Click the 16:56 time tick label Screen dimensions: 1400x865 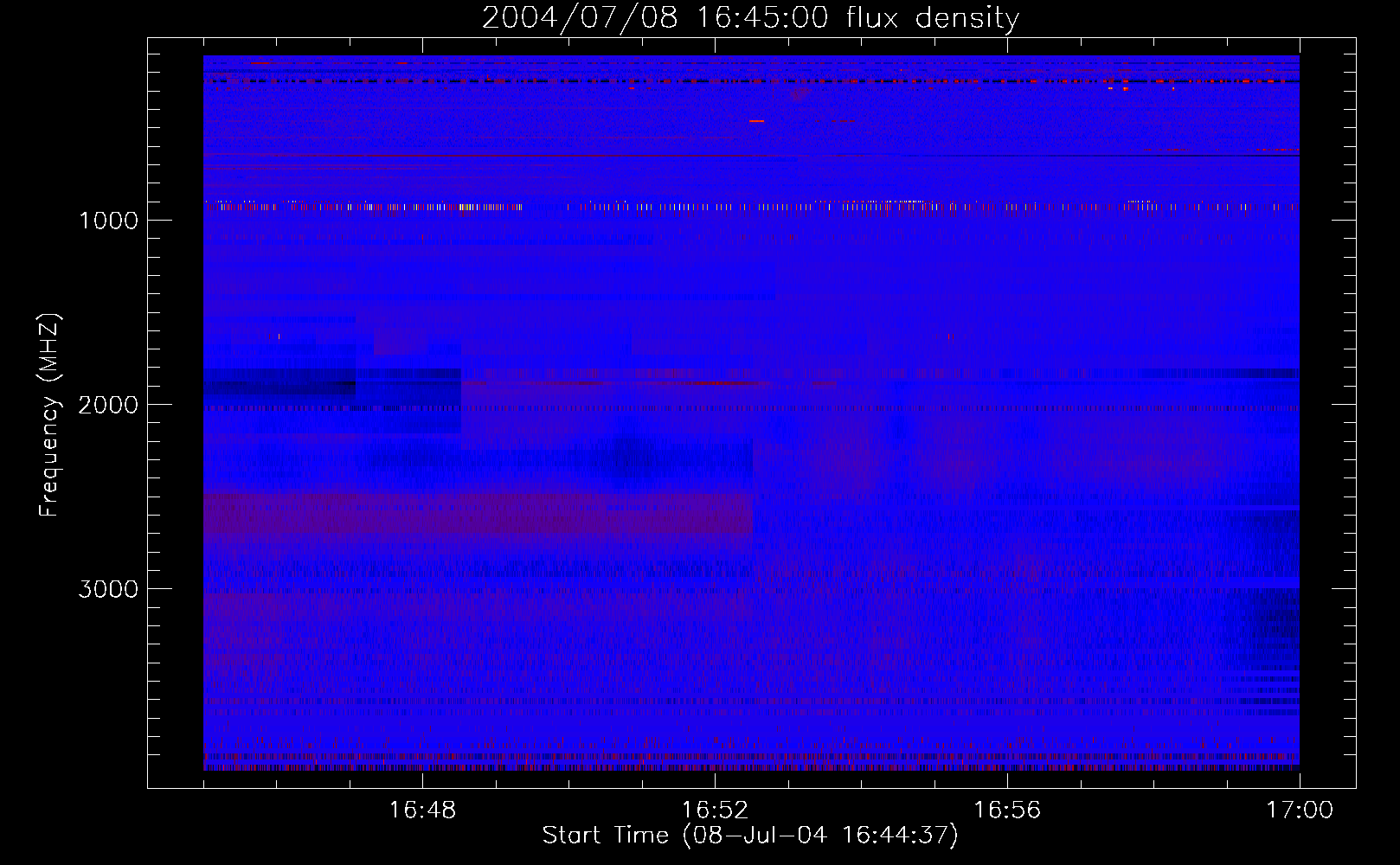(1007, 811)
